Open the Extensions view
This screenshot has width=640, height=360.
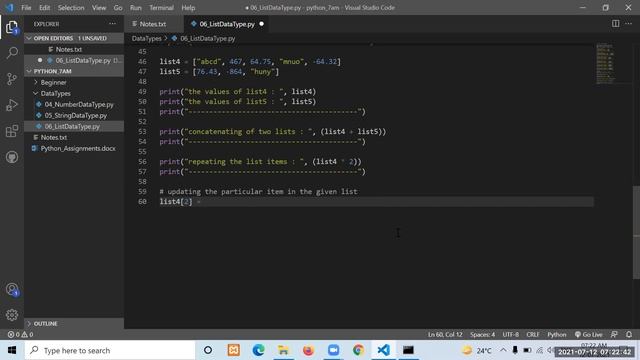click(x=12, y=131)
